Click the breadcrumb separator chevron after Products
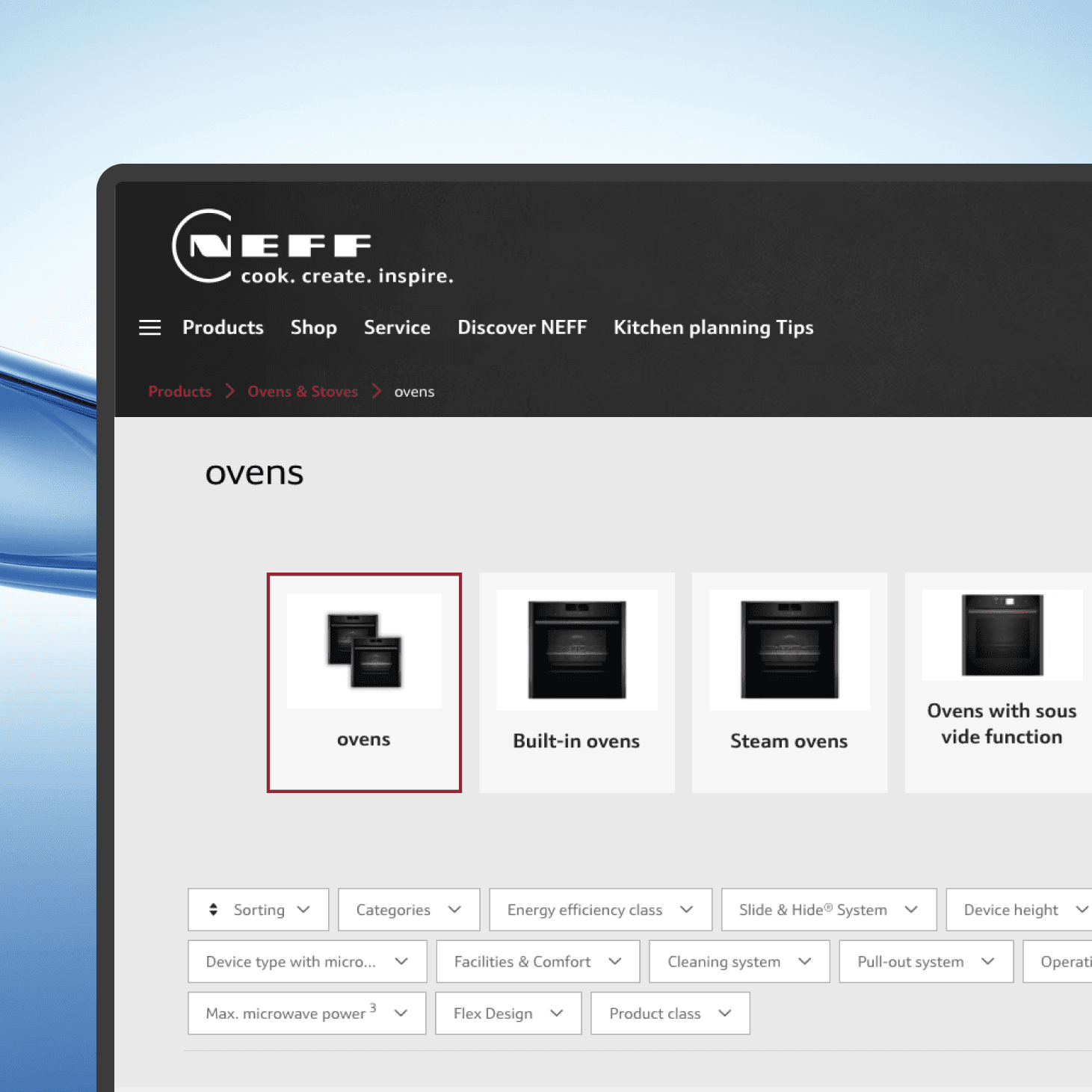Image resolution: width=1092 pixels, height=1092 pixels. coord(230,391)
